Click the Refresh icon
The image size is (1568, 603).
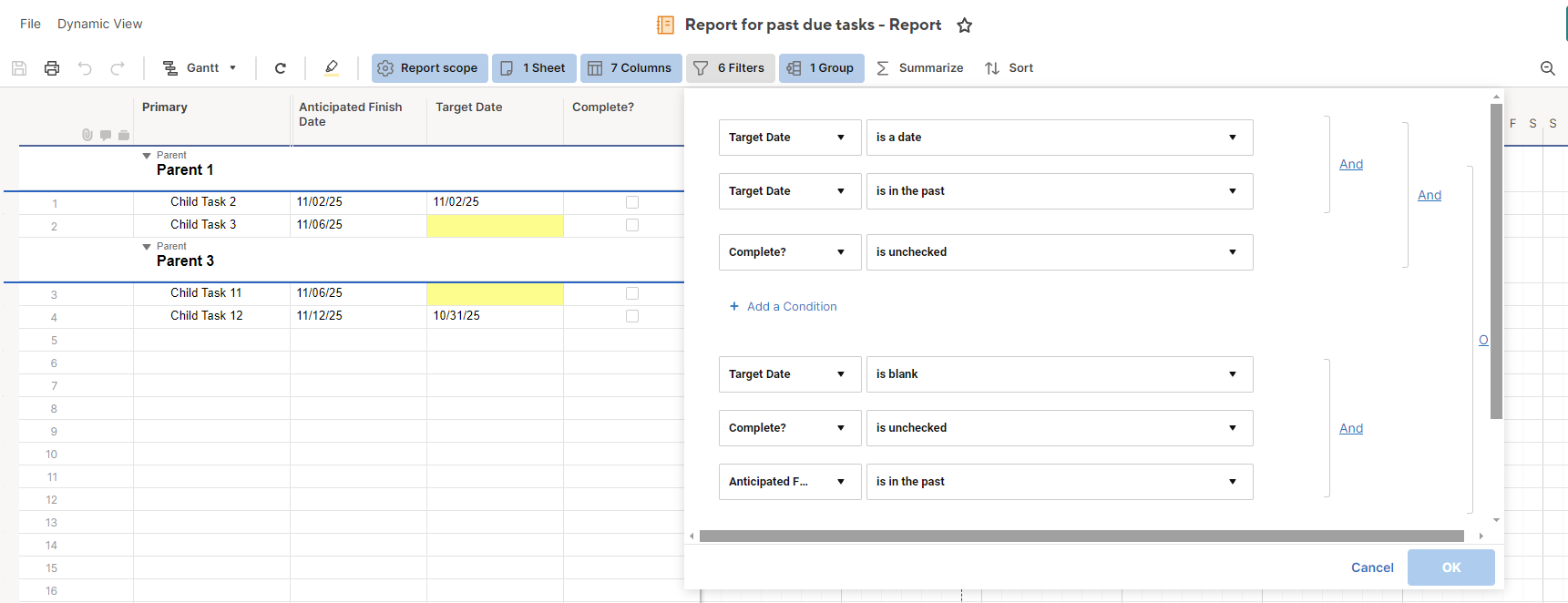[x=281, y=68]
